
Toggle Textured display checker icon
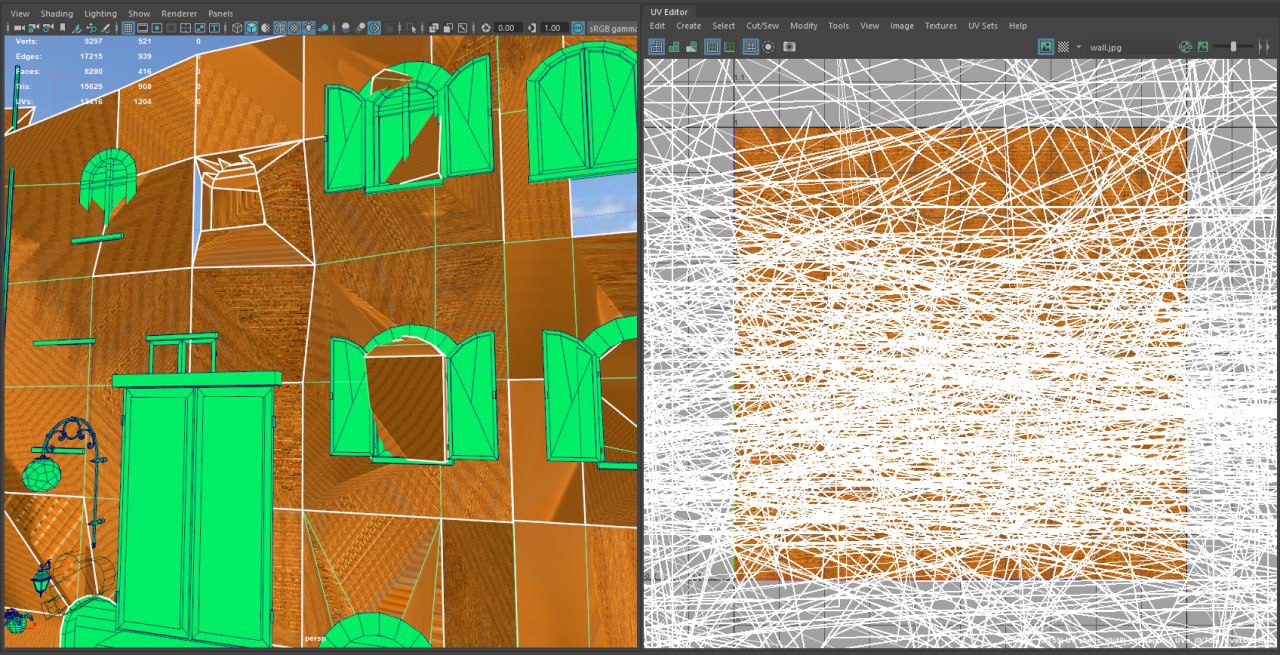tap(294, 28)
